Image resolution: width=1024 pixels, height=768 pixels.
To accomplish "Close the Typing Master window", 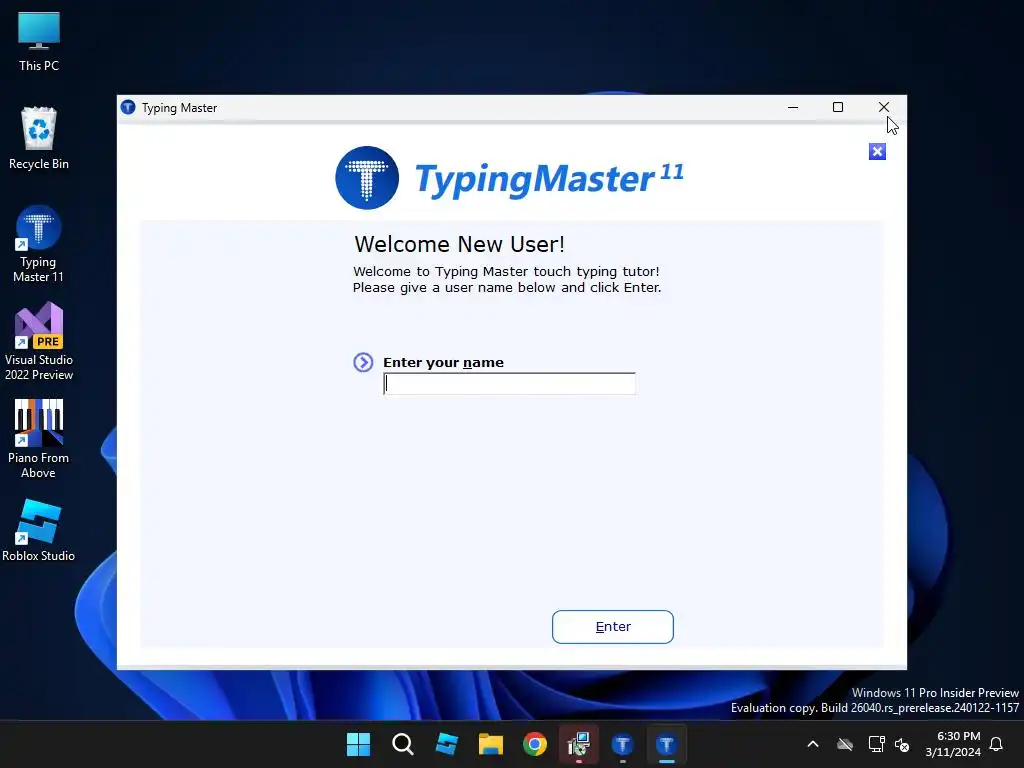I will (884, 108).
